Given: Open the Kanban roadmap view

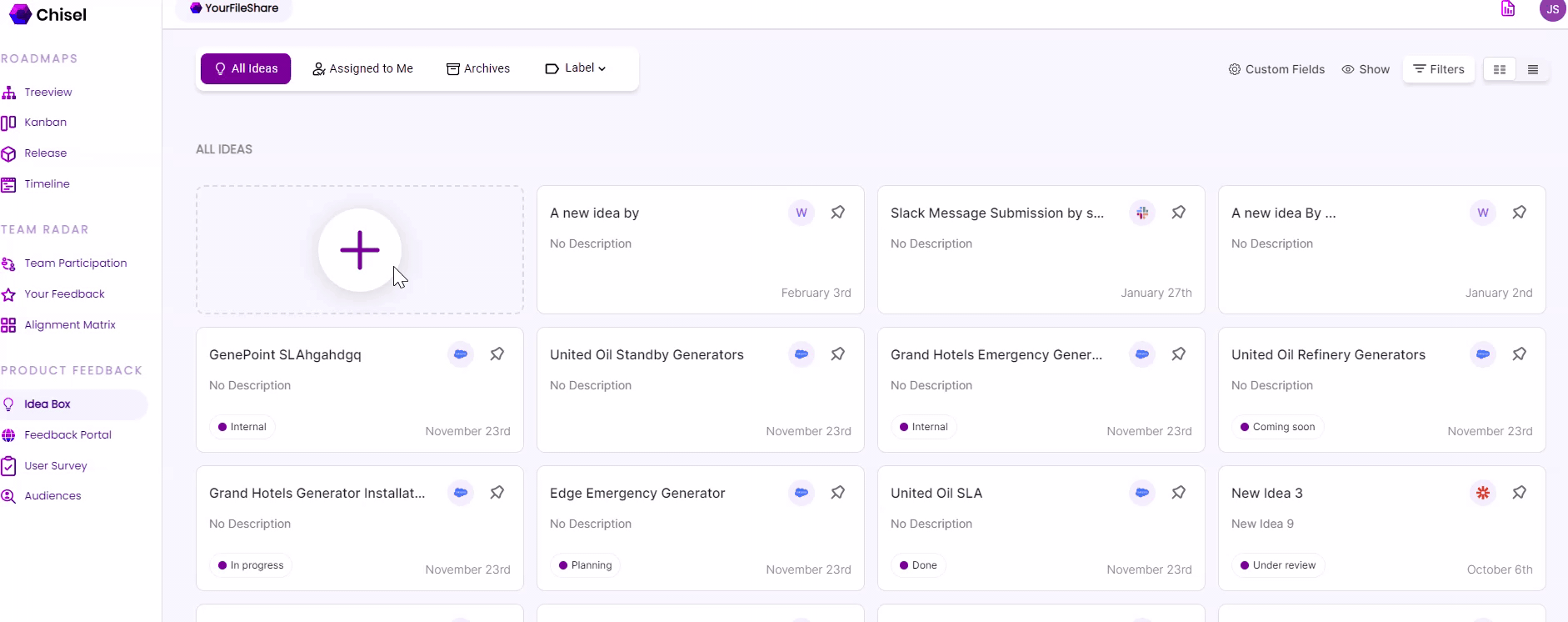Looking at the screenshot, I should [x=34, y=123].
